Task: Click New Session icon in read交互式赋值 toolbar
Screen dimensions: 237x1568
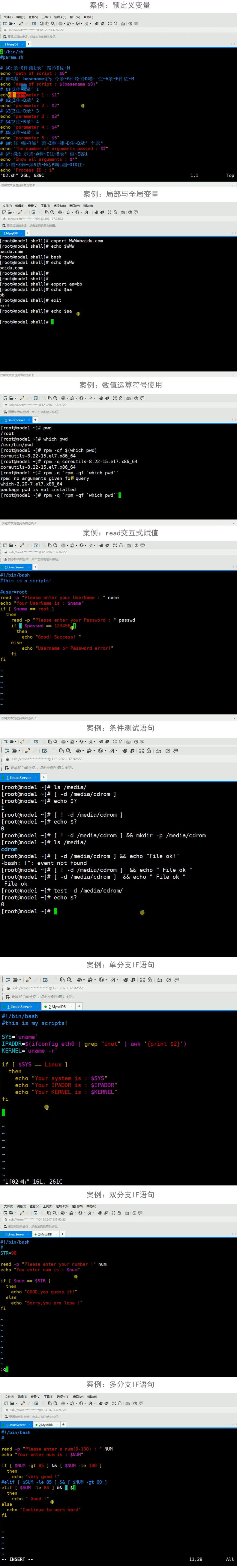Action: pyautogui.click(x=5, y=545)
